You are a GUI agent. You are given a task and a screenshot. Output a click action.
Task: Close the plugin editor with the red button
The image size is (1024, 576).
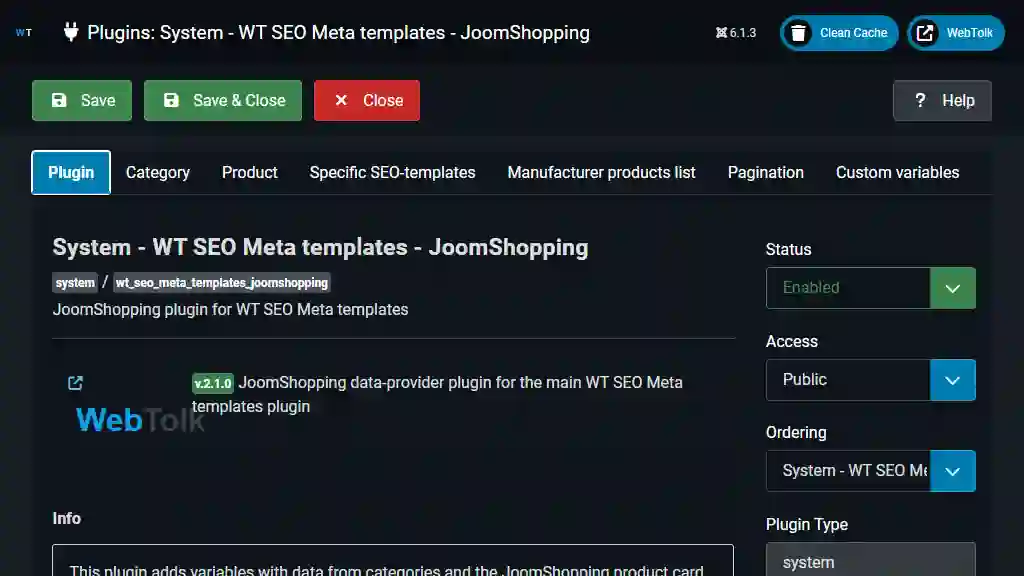367,101
